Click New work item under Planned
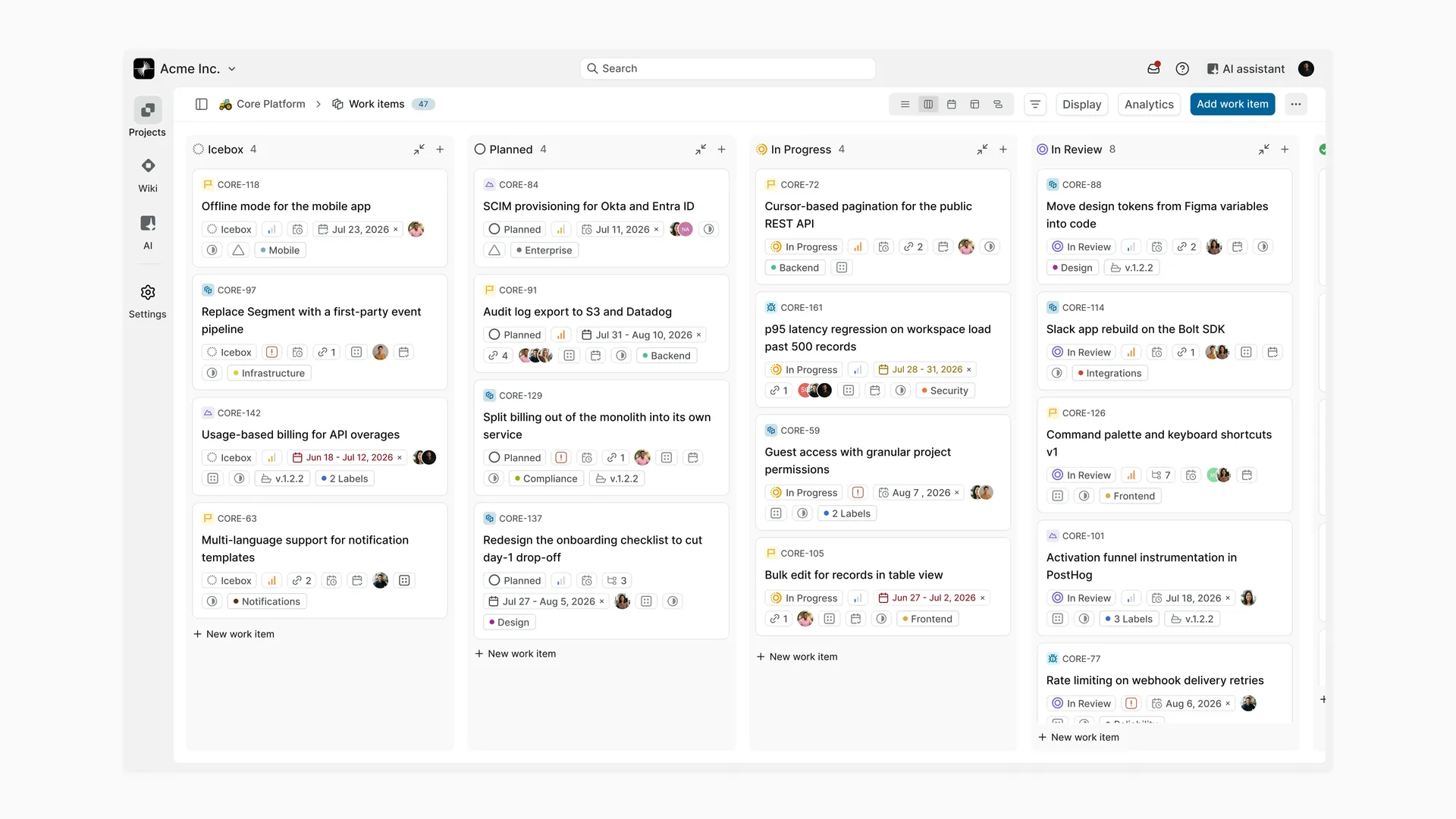This screenshot has width=1456, height=819. pos(516,654)
